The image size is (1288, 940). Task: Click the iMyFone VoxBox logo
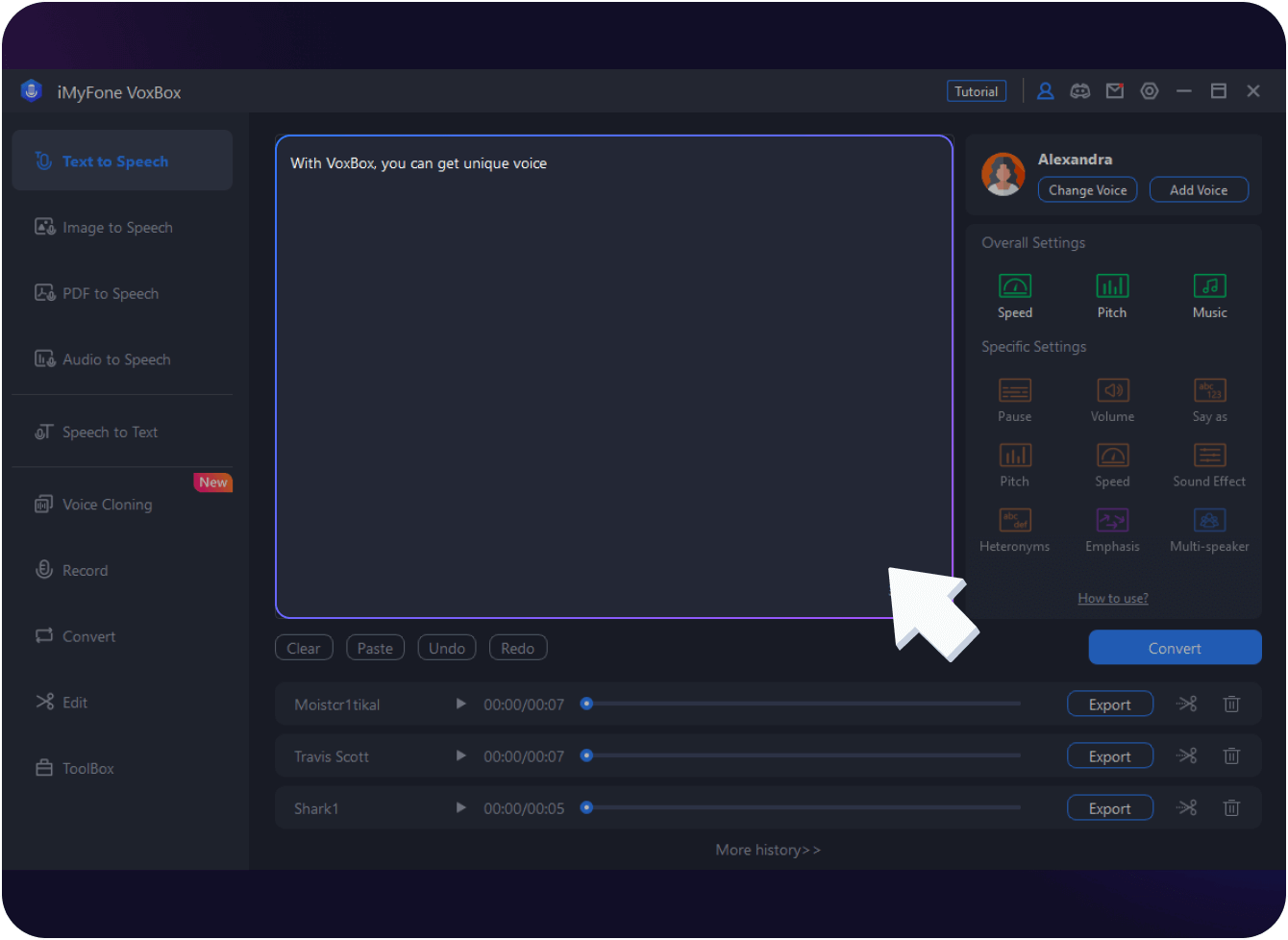coord(32,91)
